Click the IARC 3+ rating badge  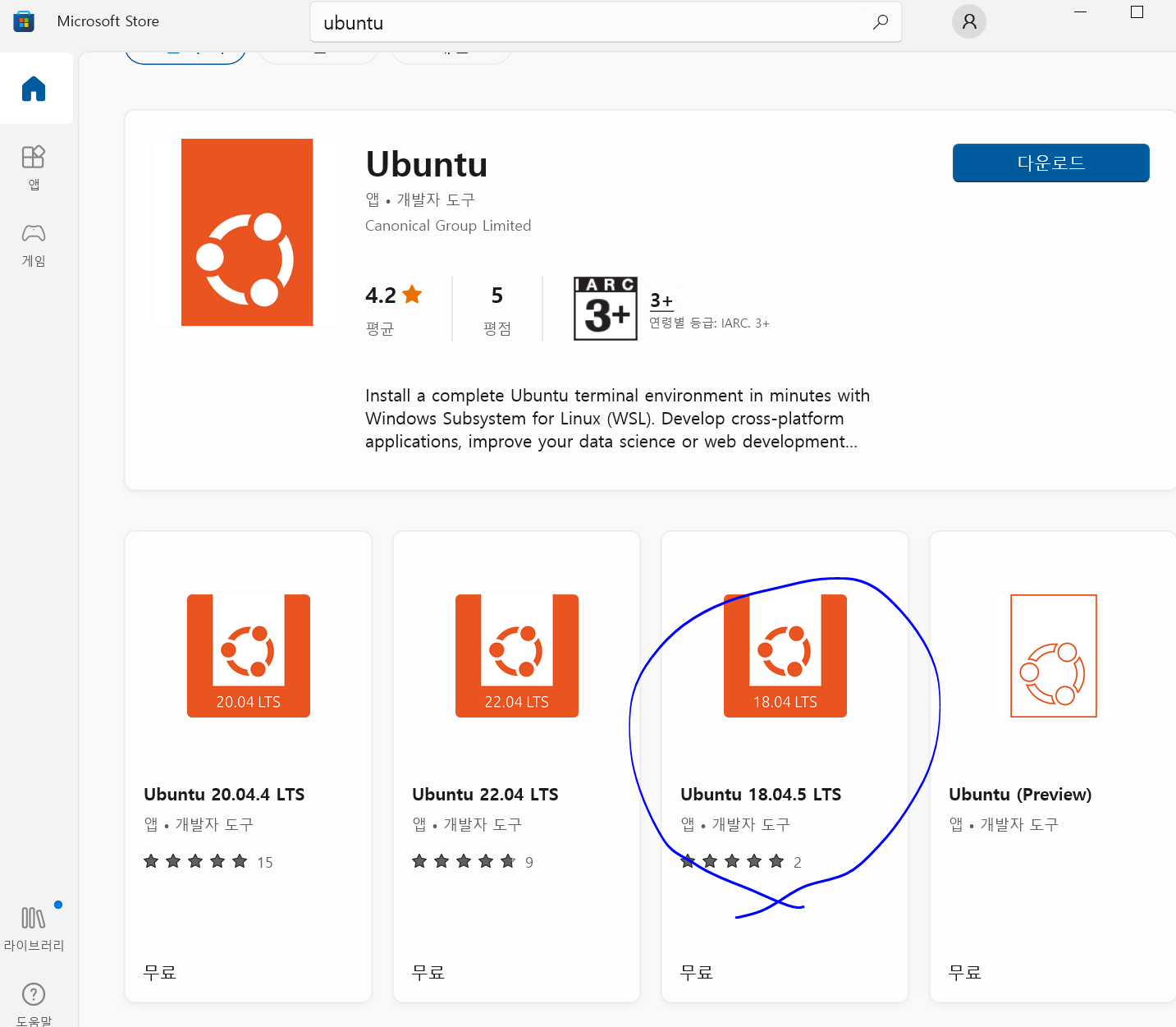pyautogui.click(x=606, y=309)
